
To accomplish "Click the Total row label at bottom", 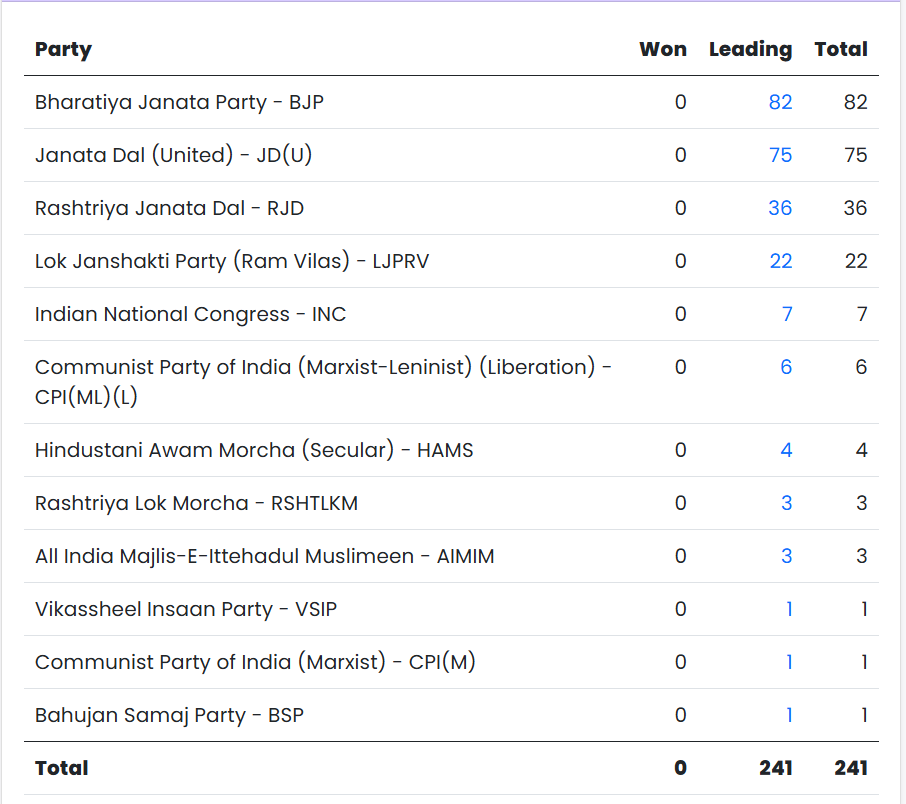I will click(x=62, y=768).
